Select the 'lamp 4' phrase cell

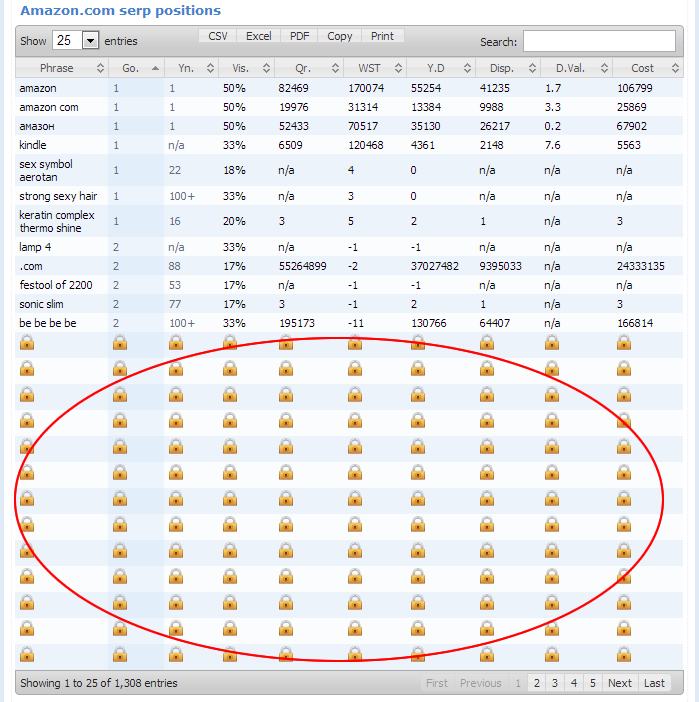click(x=62, y=247)
